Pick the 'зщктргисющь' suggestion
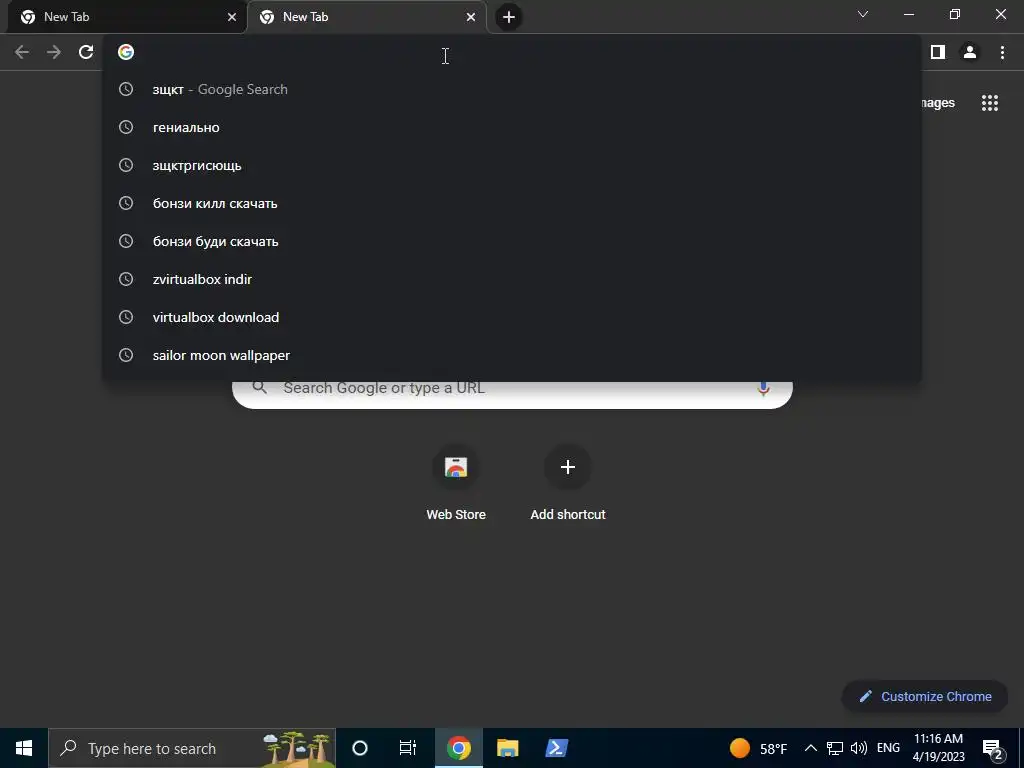Image resolution: width=1024 pixels, height=768 pixels. 511,165
